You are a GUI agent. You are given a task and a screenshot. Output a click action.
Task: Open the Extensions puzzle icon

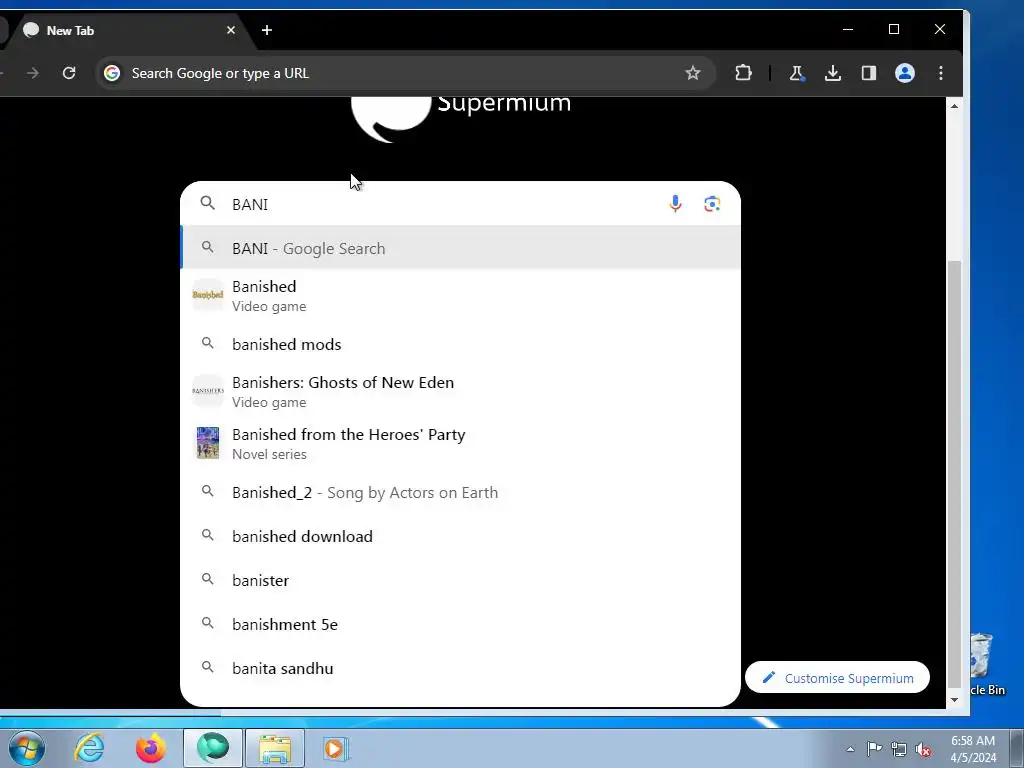click(x=743, y=73)
